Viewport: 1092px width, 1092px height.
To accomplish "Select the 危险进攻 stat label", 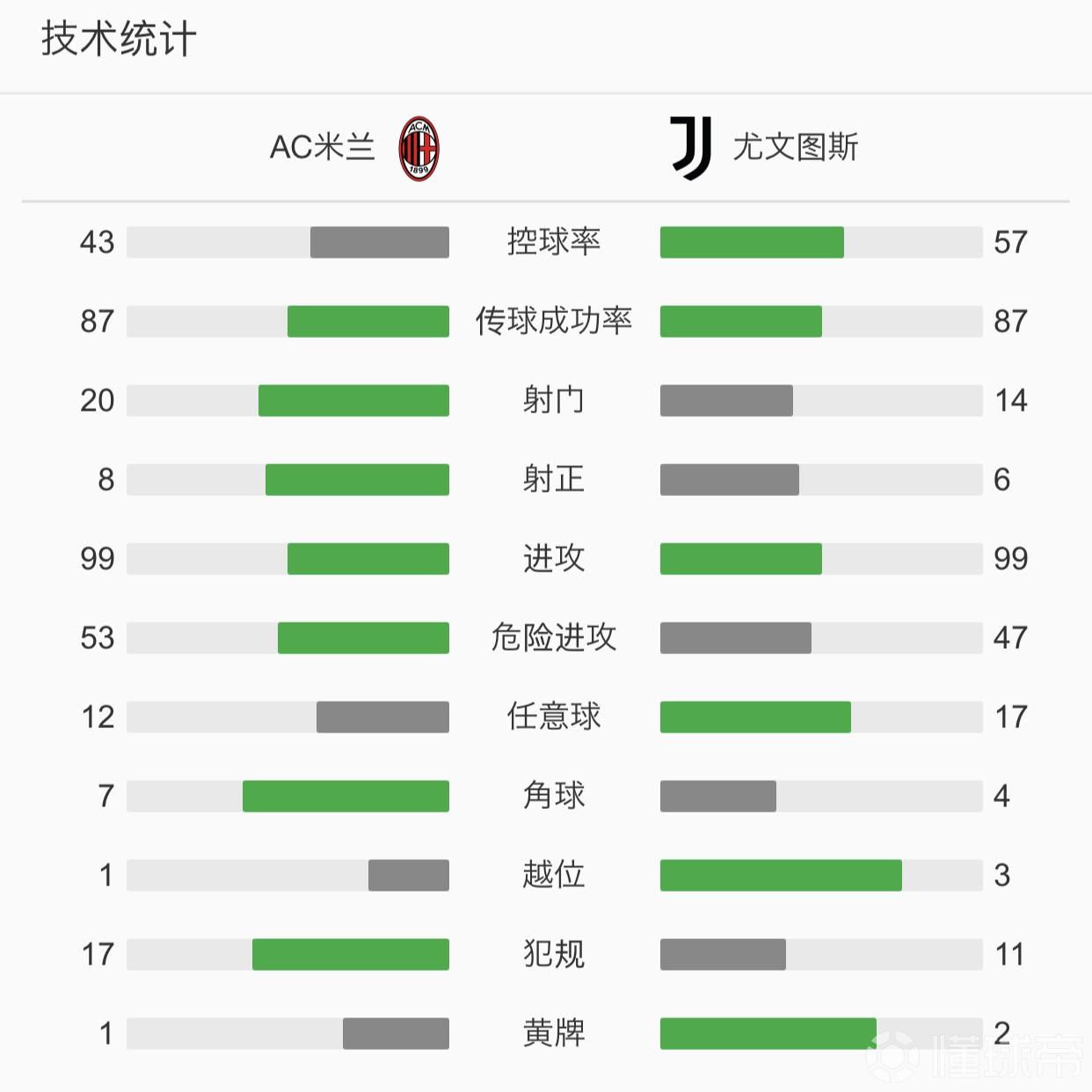I will click(554, 637).
